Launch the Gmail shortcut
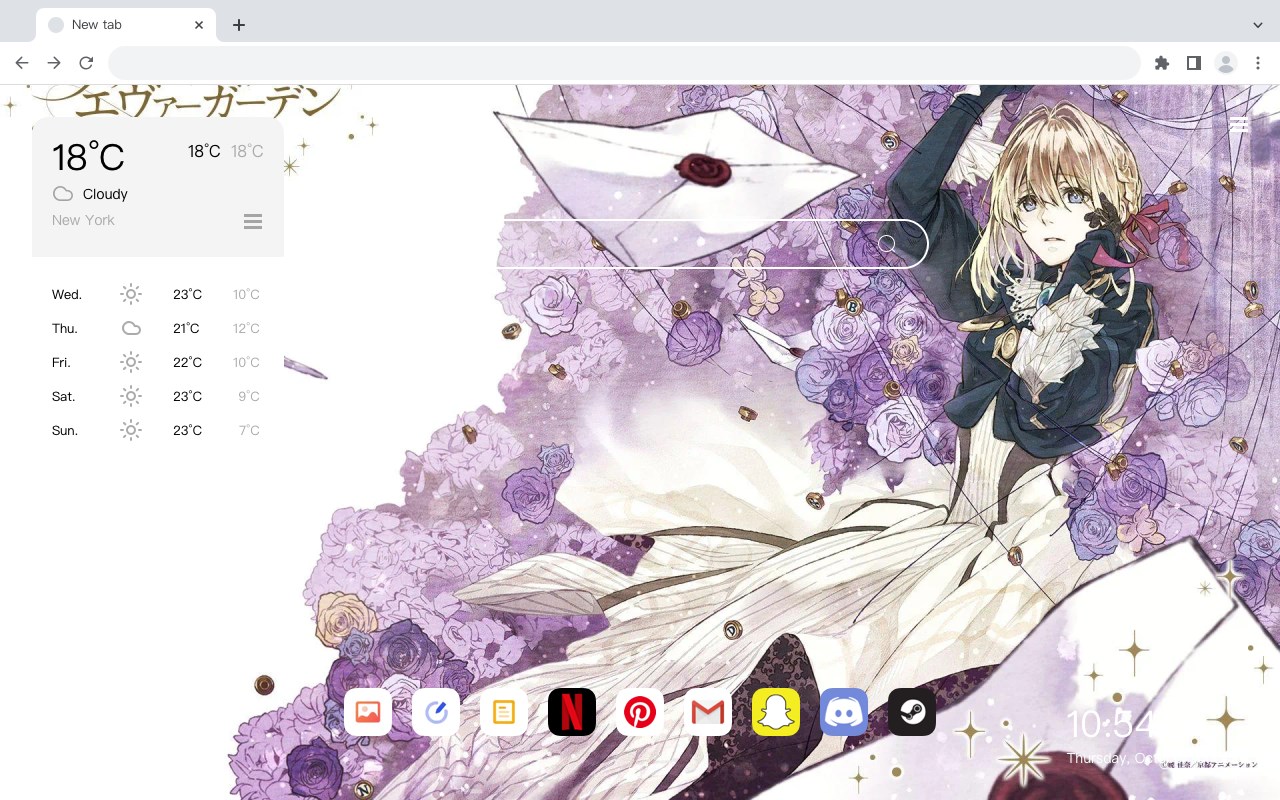The width and height of the screenshot is (1280, 800). [708, 712]
